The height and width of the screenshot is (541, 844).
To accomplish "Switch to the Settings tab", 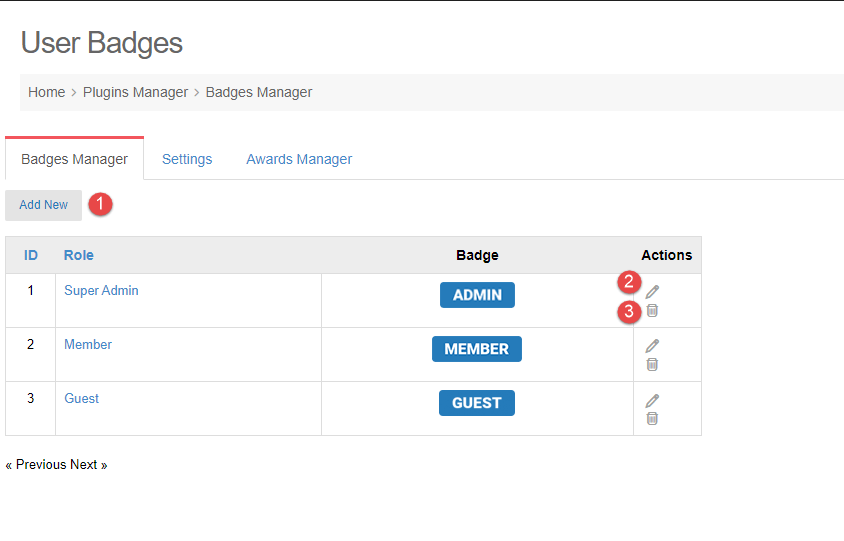I will pos(187,159).
